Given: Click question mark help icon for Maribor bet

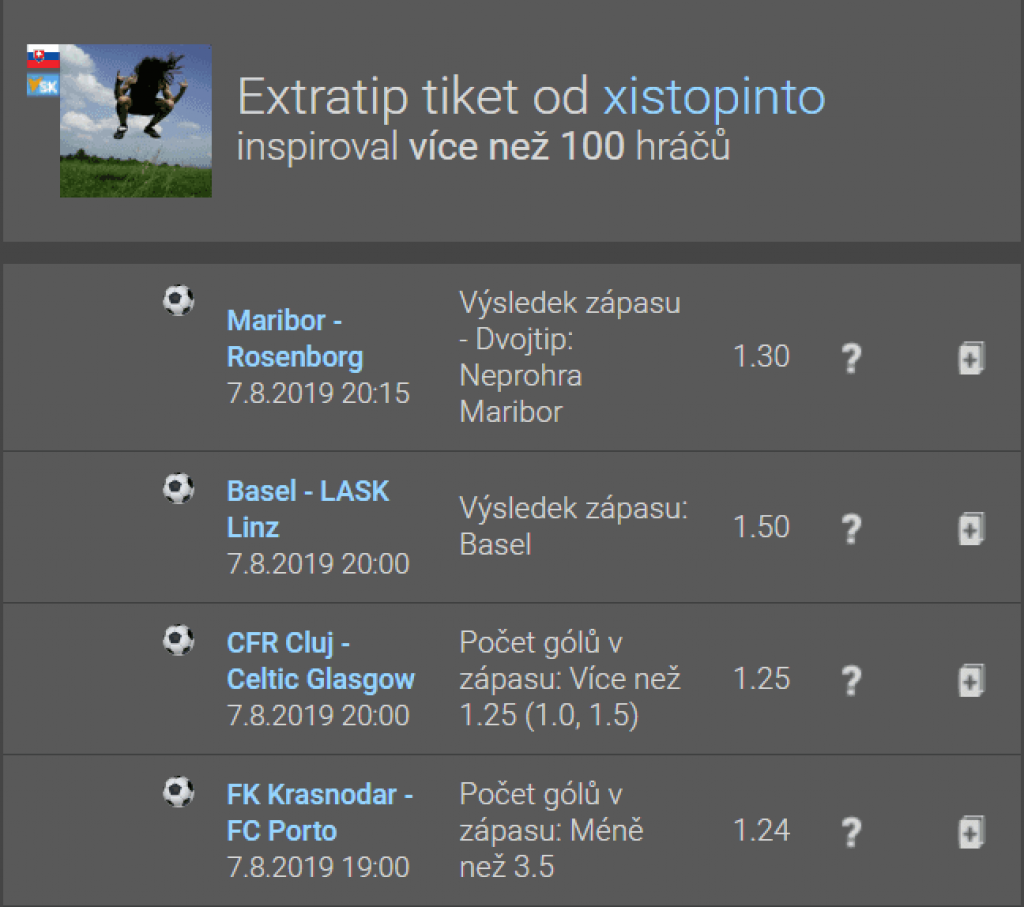Looking at the screenshot, I should point(851,358).
